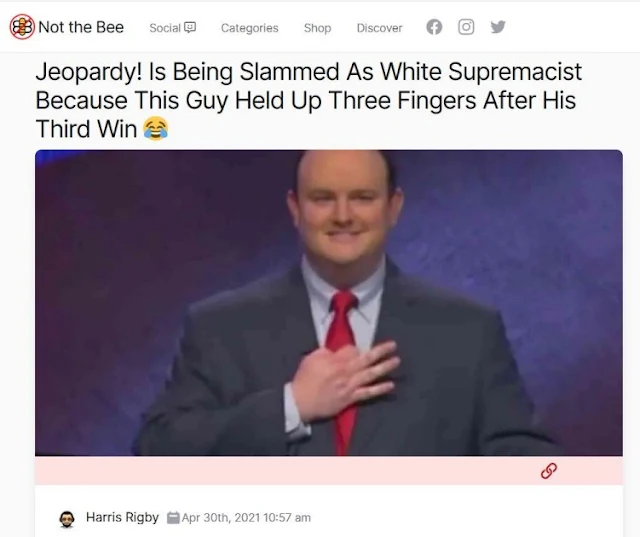
Task: Open the Instagram profile icon
Action: 466,27
